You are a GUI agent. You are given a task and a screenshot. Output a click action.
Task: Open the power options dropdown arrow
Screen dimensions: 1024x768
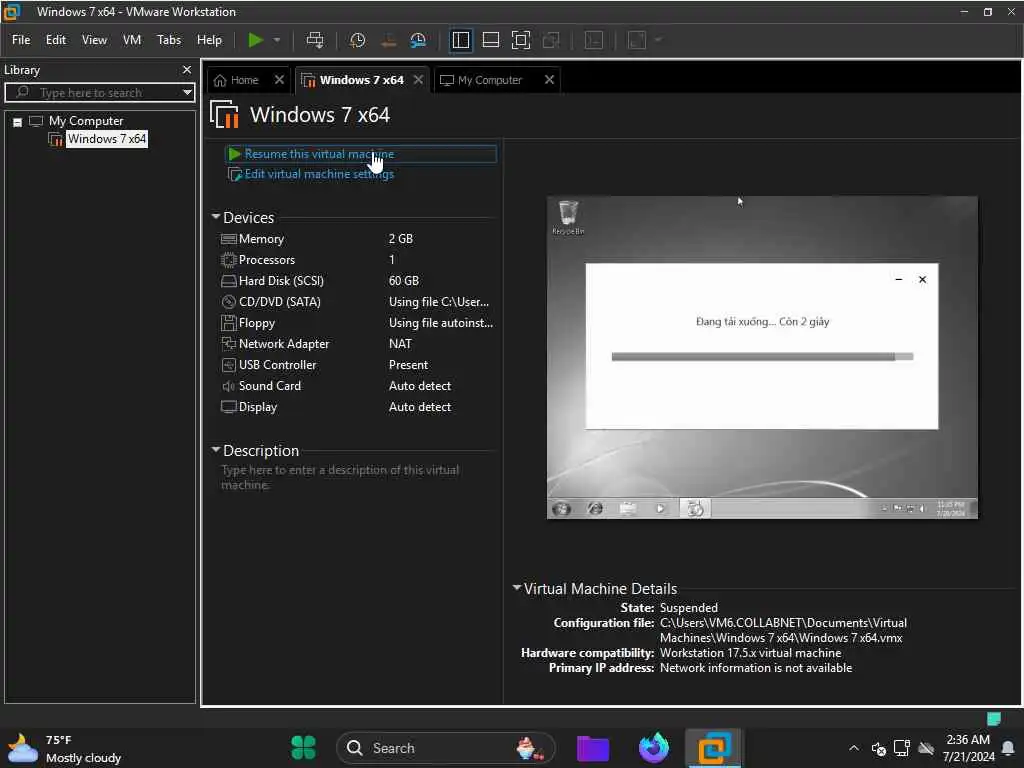(277, 40)
